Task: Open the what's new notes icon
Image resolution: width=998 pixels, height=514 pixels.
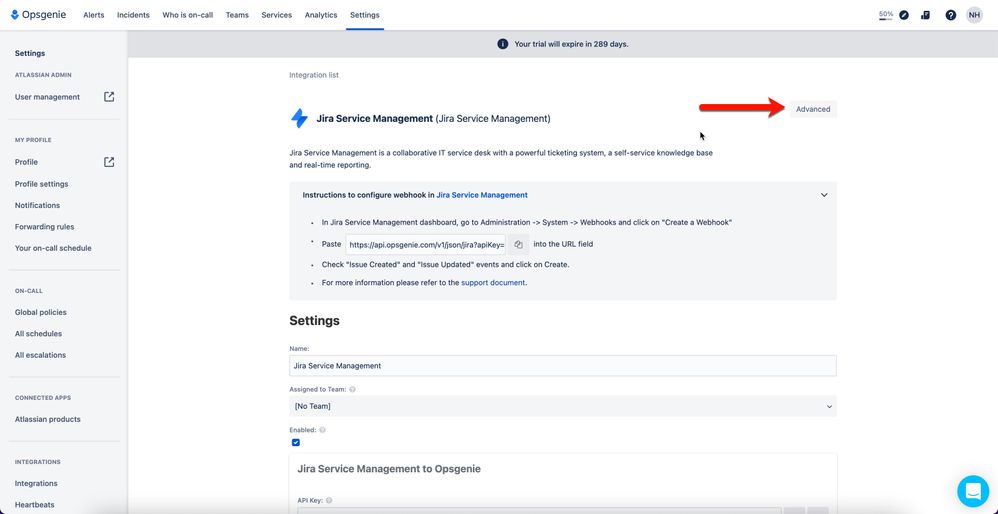Action: click(925, 15)
